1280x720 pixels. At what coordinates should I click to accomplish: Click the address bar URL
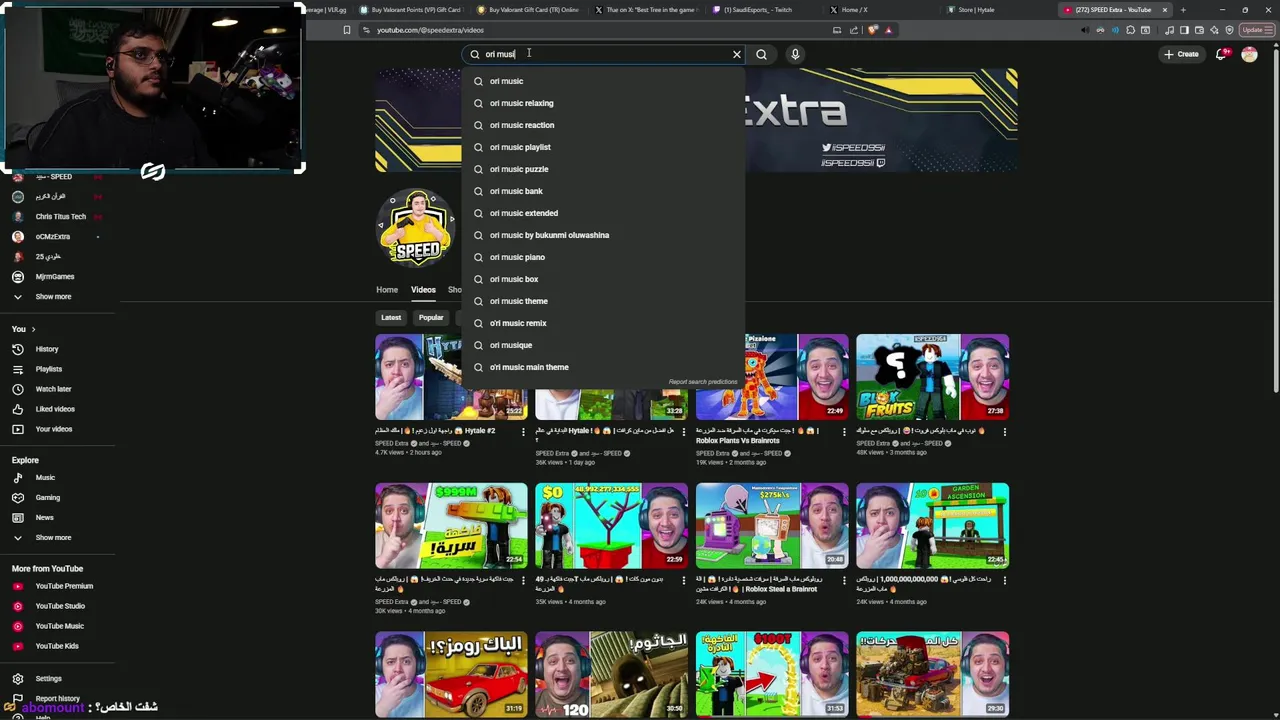tap(430, 30)
